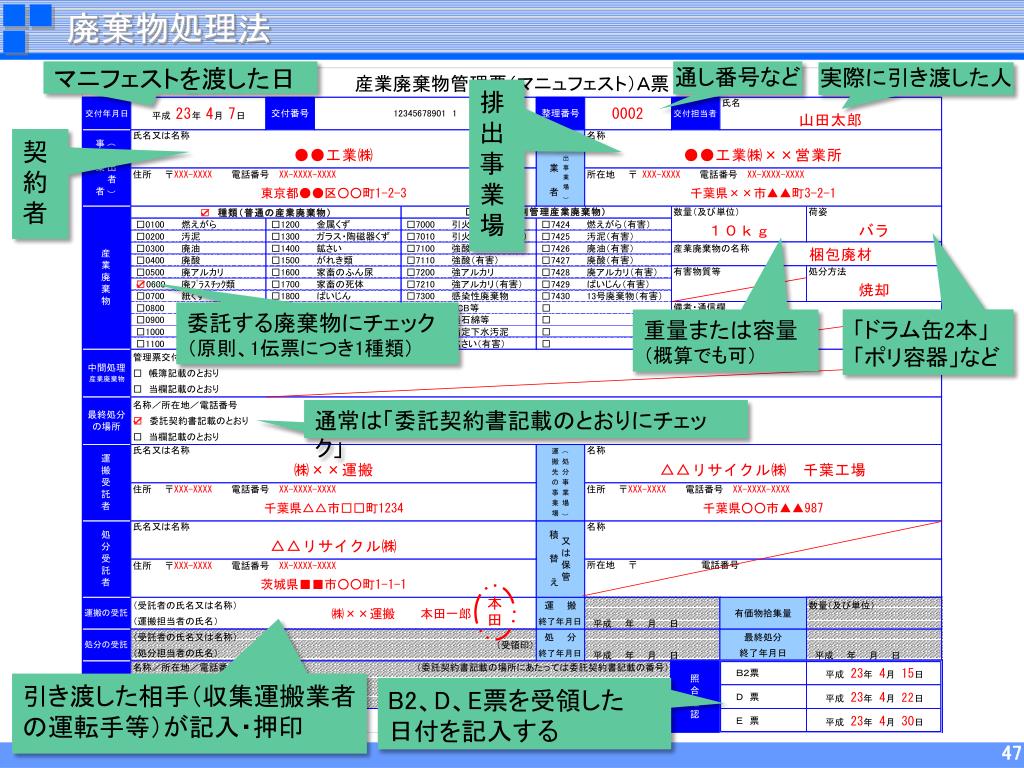Click the 交付番号 value 12345678901
The image size is (1024, 768).
[x=424, y=114]
